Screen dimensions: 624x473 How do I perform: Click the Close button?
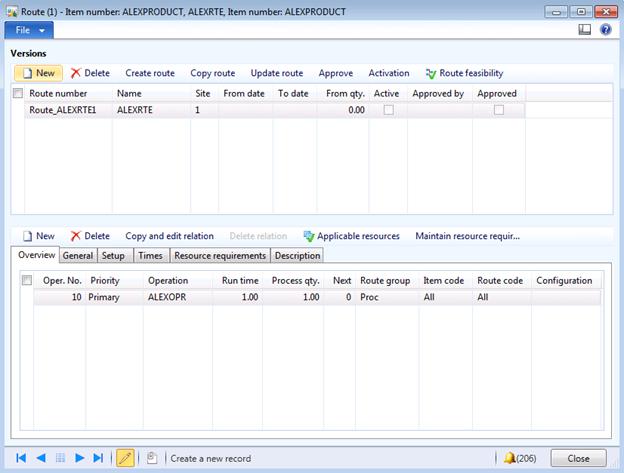tap(579, 458)
